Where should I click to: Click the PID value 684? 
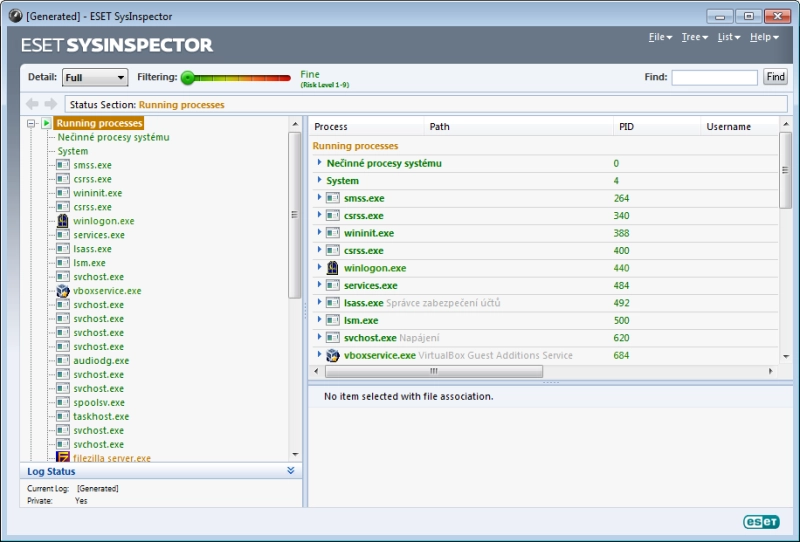[x=621, y=355]
